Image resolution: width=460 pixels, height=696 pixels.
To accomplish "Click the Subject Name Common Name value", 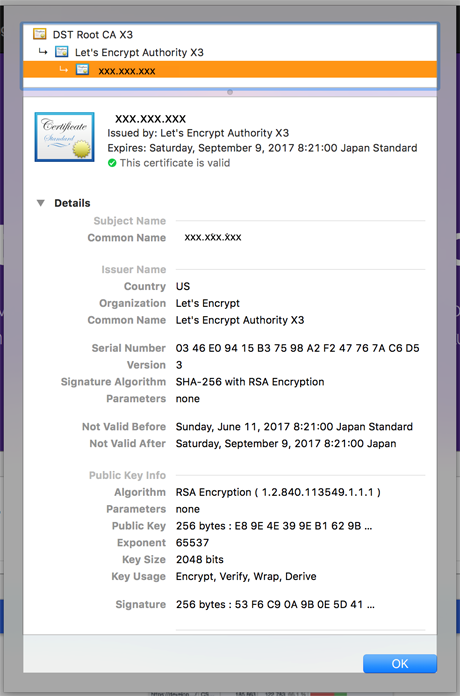I will pyautogui.click(x=213, y=237).
